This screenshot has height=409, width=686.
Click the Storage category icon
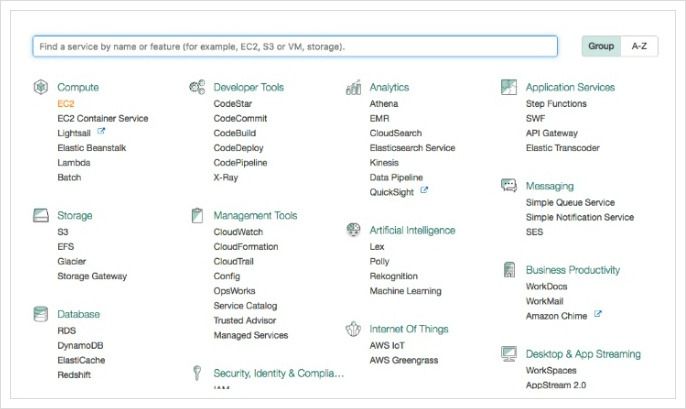point(41,215)
